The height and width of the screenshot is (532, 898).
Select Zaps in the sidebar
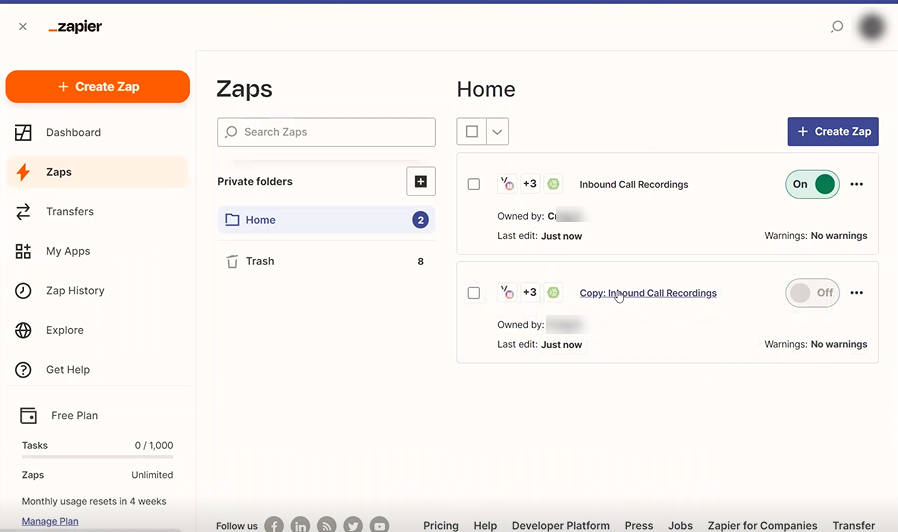click(x=97, y=172)
